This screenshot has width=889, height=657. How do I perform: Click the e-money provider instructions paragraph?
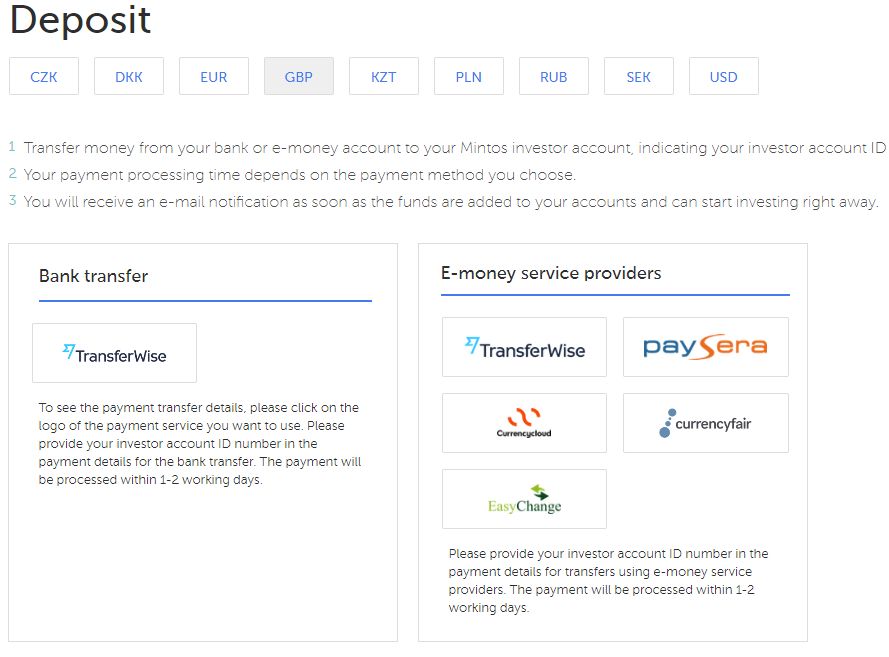[x=608, y=580]
